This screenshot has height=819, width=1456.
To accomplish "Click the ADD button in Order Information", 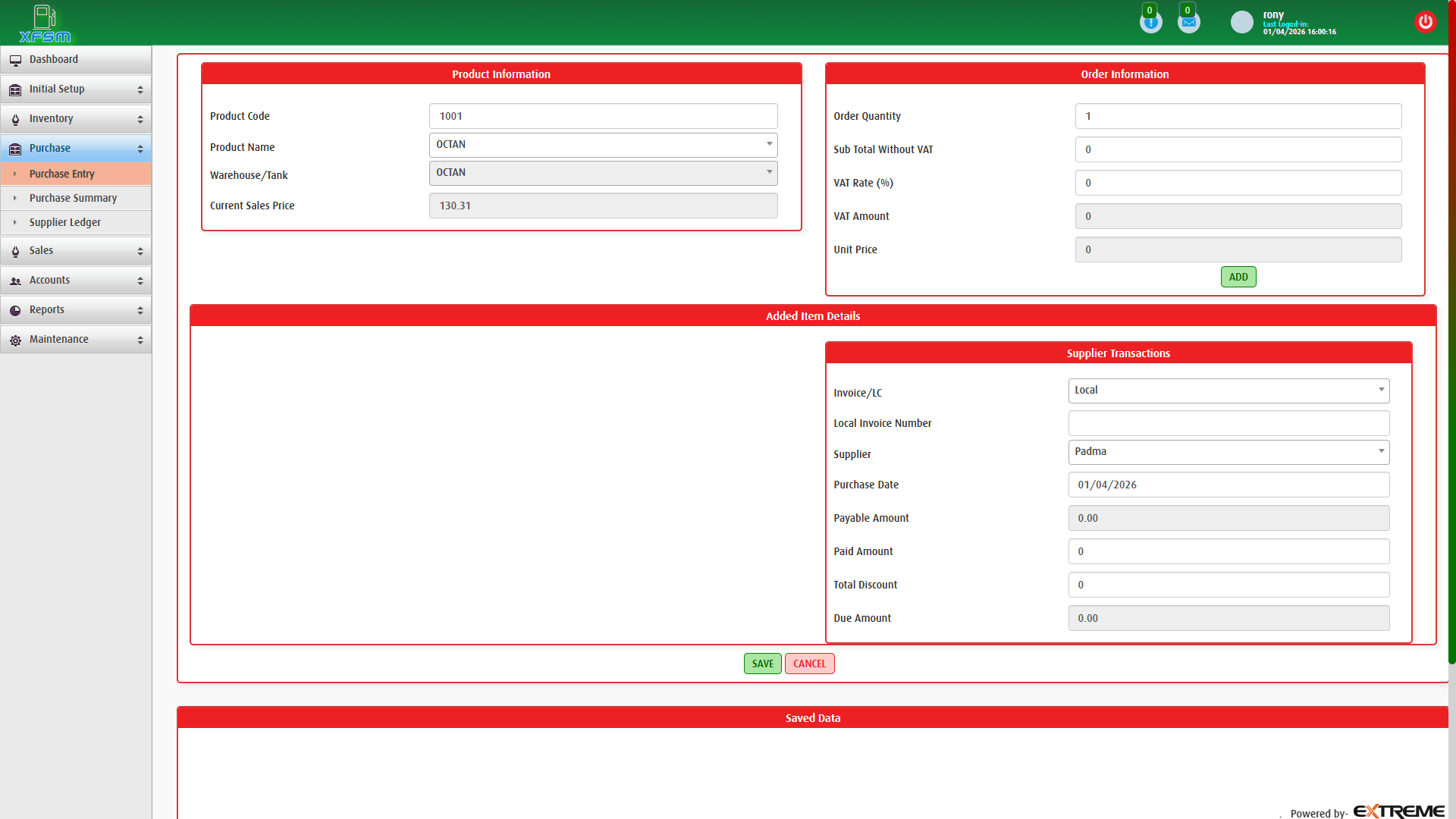I will tap(1238, 277).
